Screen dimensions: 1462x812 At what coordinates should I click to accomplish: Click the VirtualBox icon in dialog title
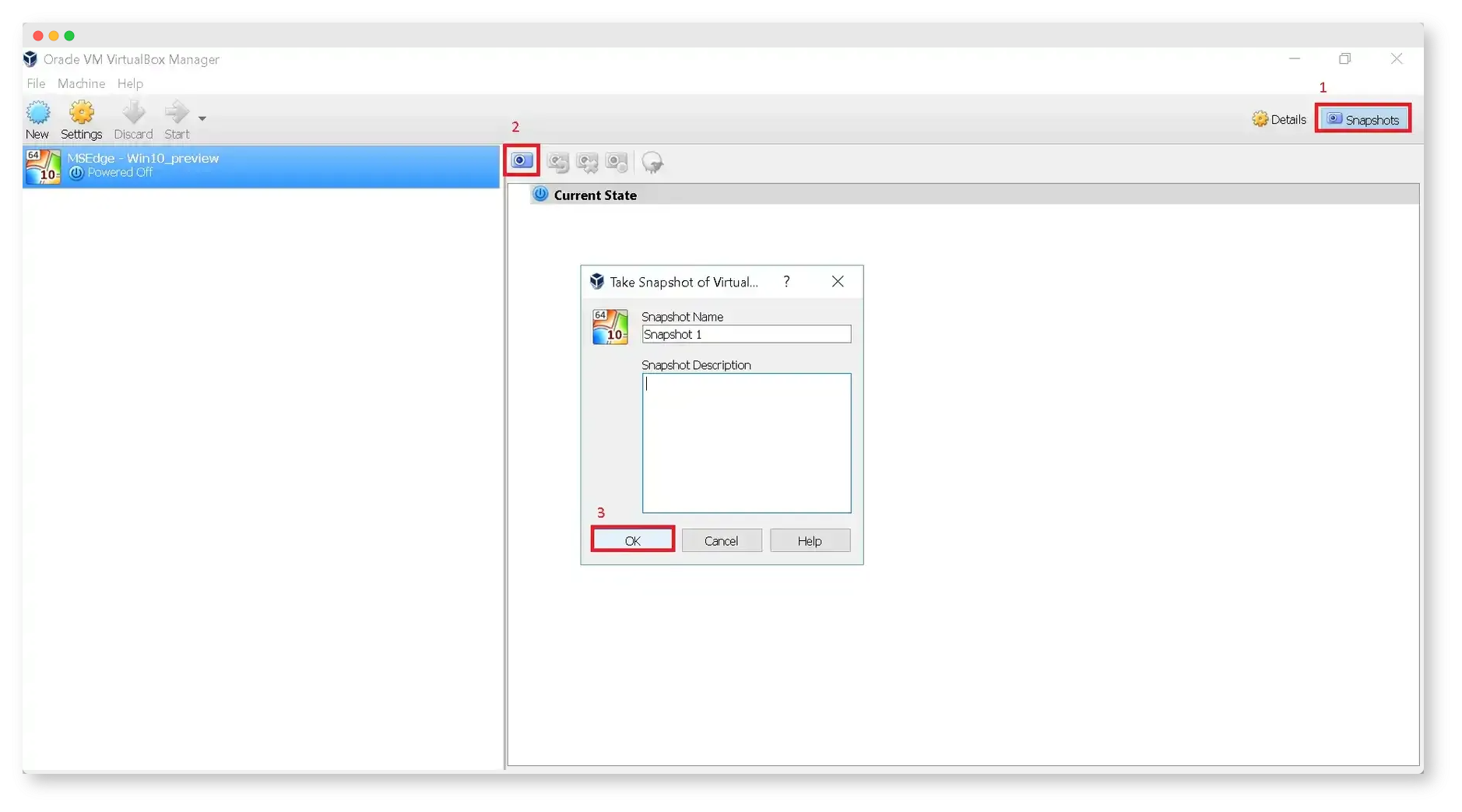[x=597, y=281]
